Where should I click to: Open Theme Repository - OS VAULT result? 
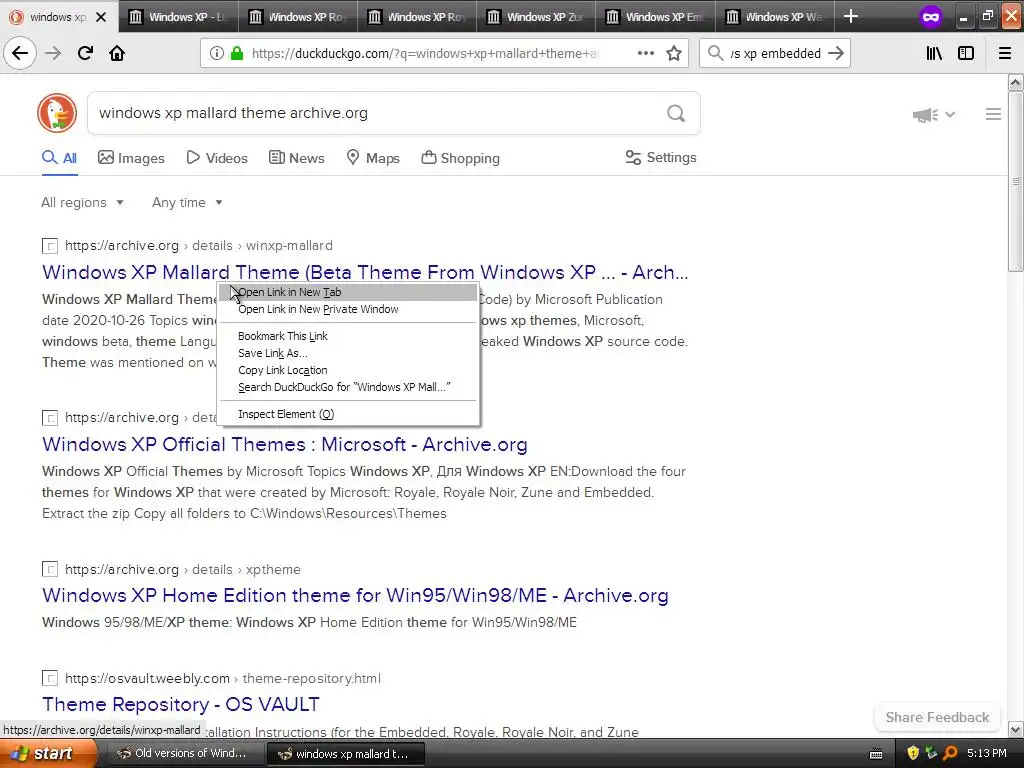(181, 704)
